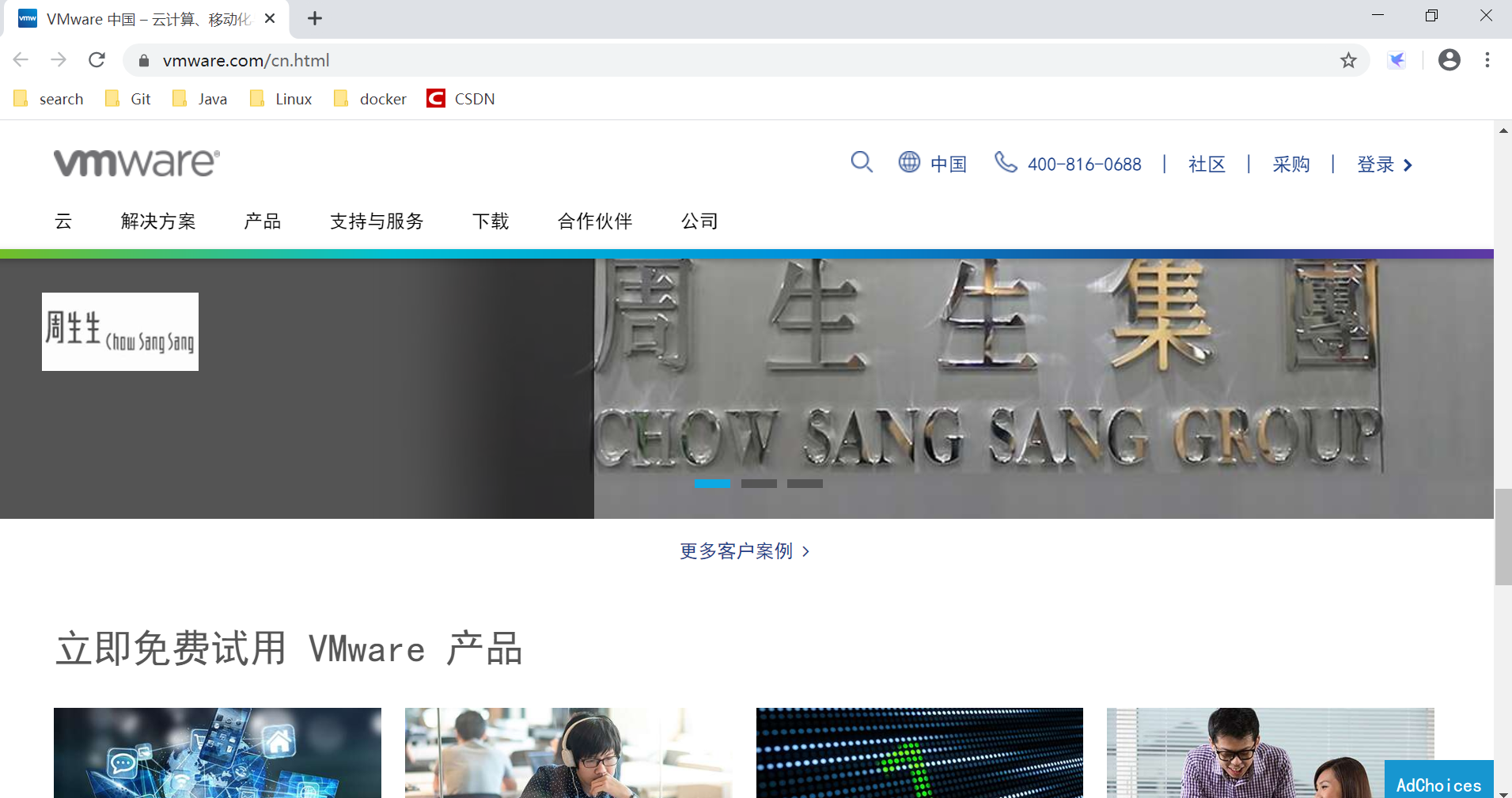Open Chrome's three-dot menu
Viewport: 1512px width, 798px height.
click(1487, 59)
